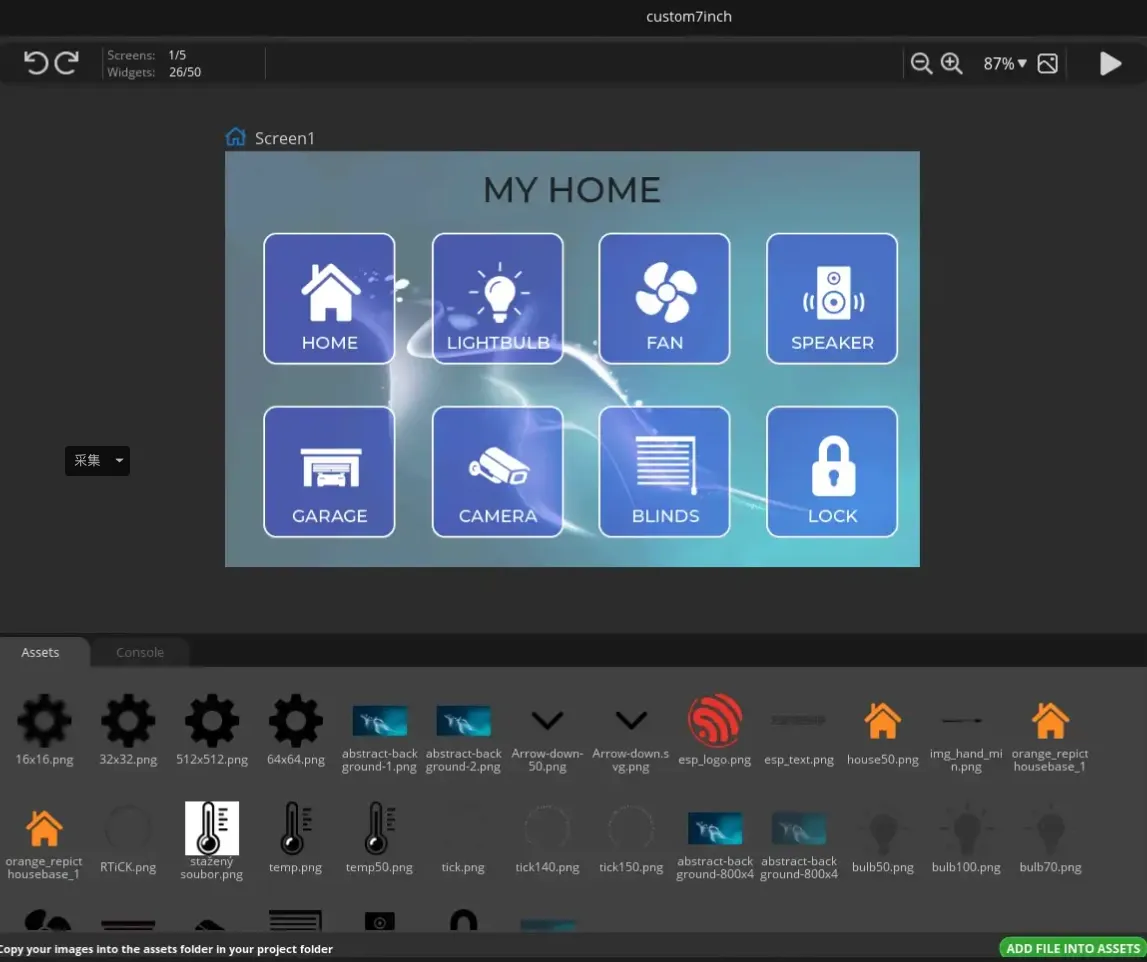Select the LOCK tile on canvas
The image size is (1147, 962).
(832, 472)
